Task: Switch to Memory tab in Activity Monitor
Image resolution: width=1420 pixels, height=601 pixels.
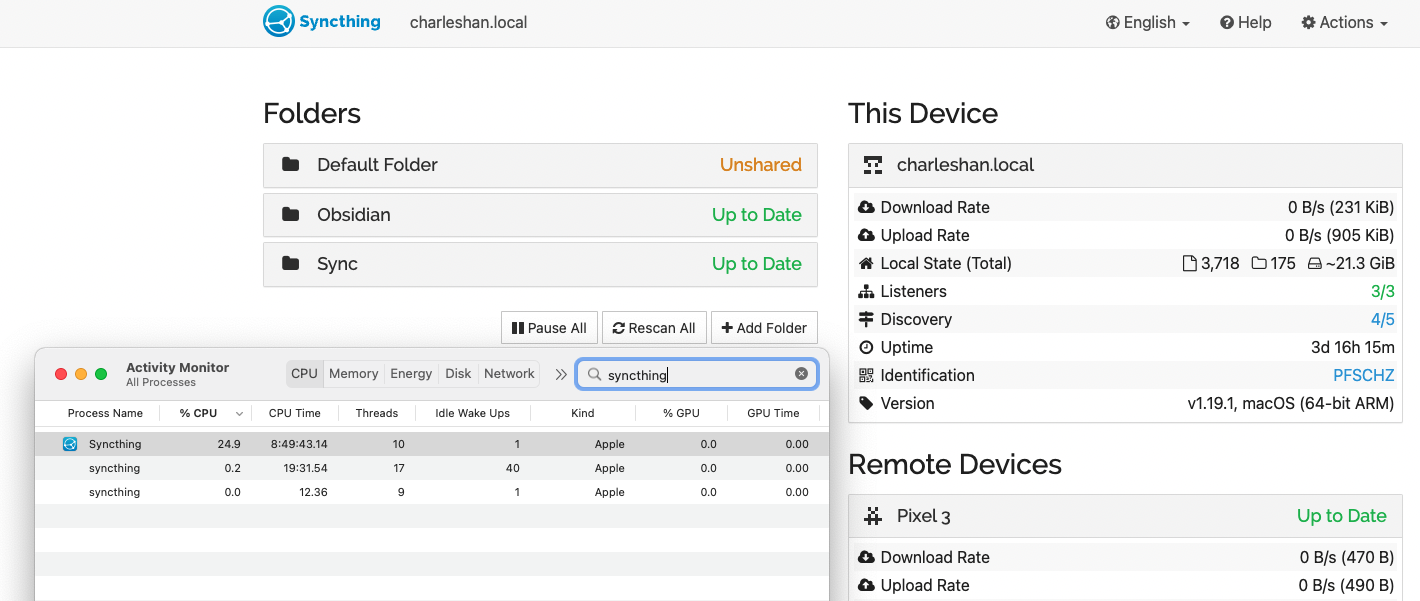Action: point(354,374)
